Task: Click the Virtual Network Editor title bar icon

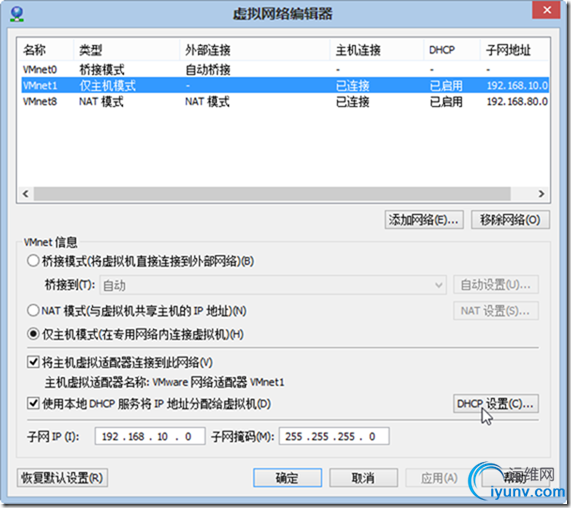Action: point(17,15)
